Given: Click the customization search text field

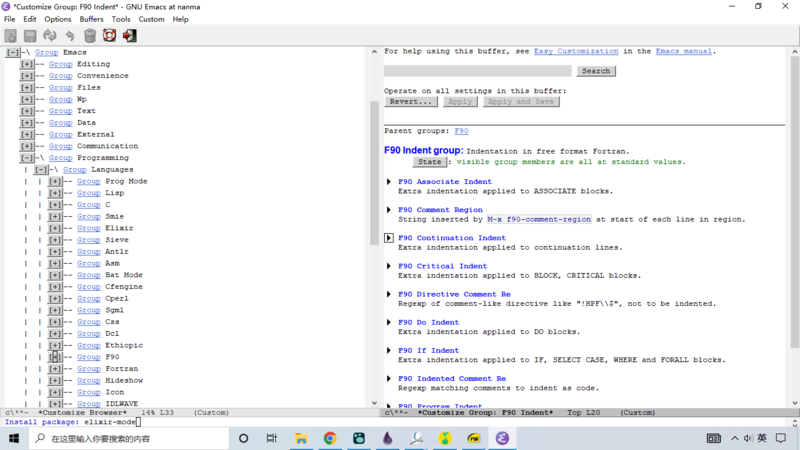Looking at the screenshot, I should 477,71.
